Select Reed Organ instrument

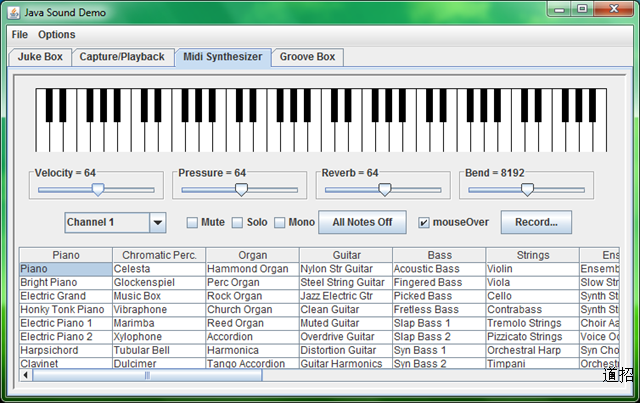pos(253,323)
